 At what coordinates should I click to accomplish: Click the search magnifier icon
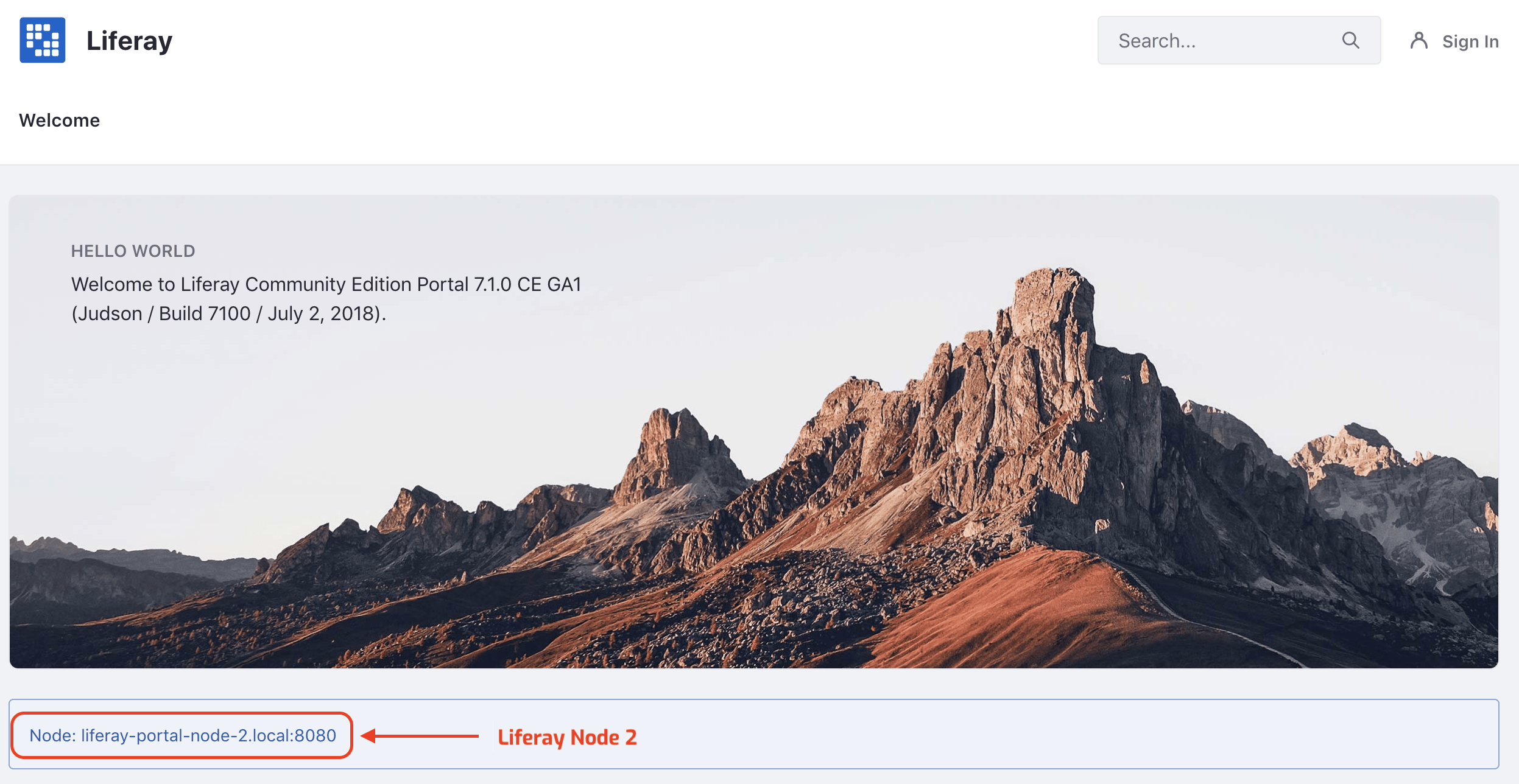(x=1350, y=40)
